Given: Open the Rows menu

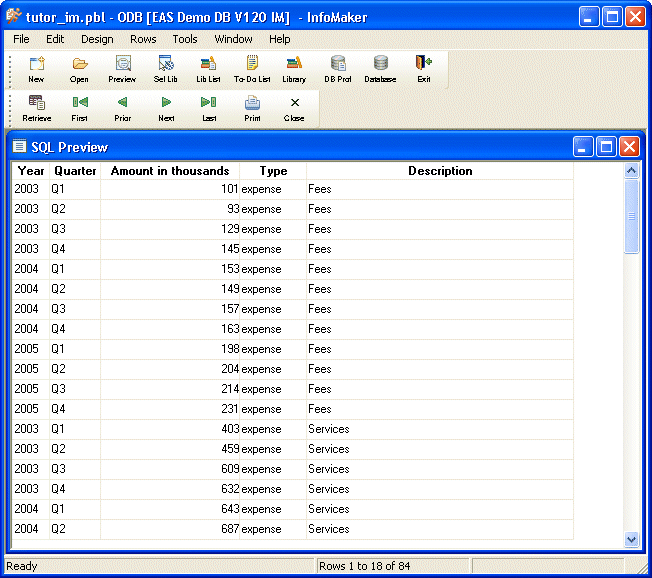Looking at the screenshot, I should pyautogui.click(x=143, y=39).
